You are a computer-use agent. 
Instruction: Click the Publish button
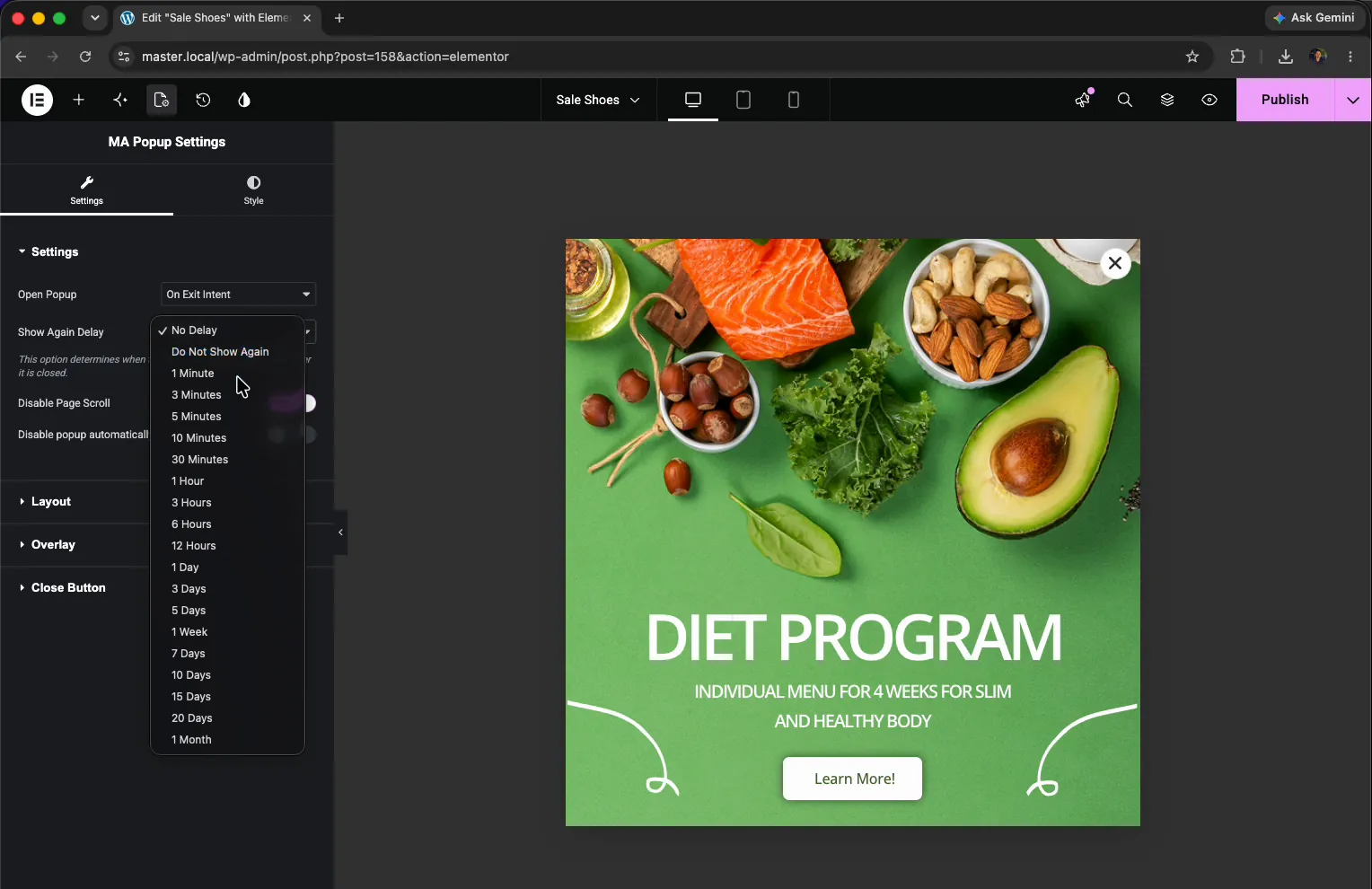point(1285,100)
